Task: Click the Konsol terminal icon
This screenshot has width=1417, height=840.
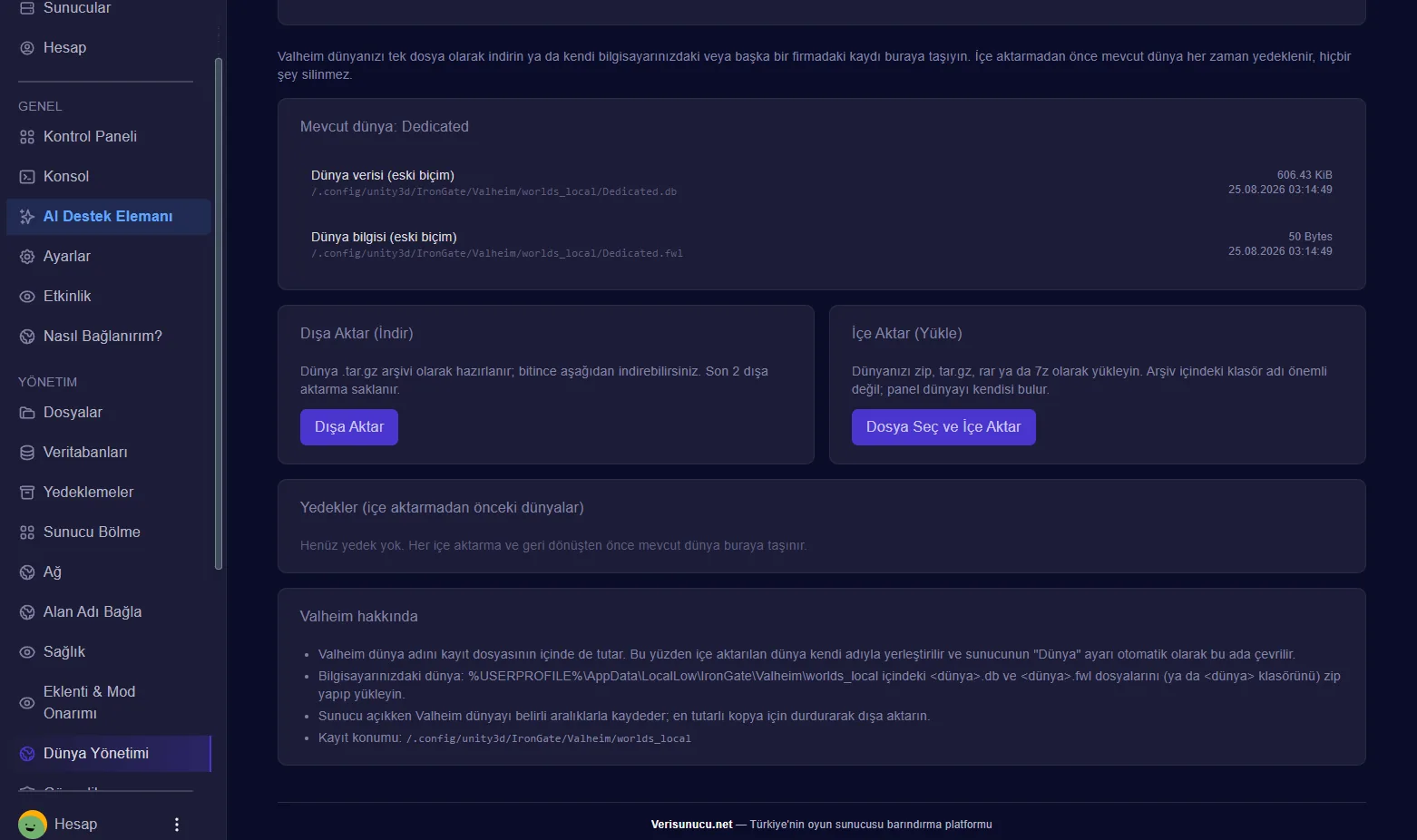Action: pos(27,177)
